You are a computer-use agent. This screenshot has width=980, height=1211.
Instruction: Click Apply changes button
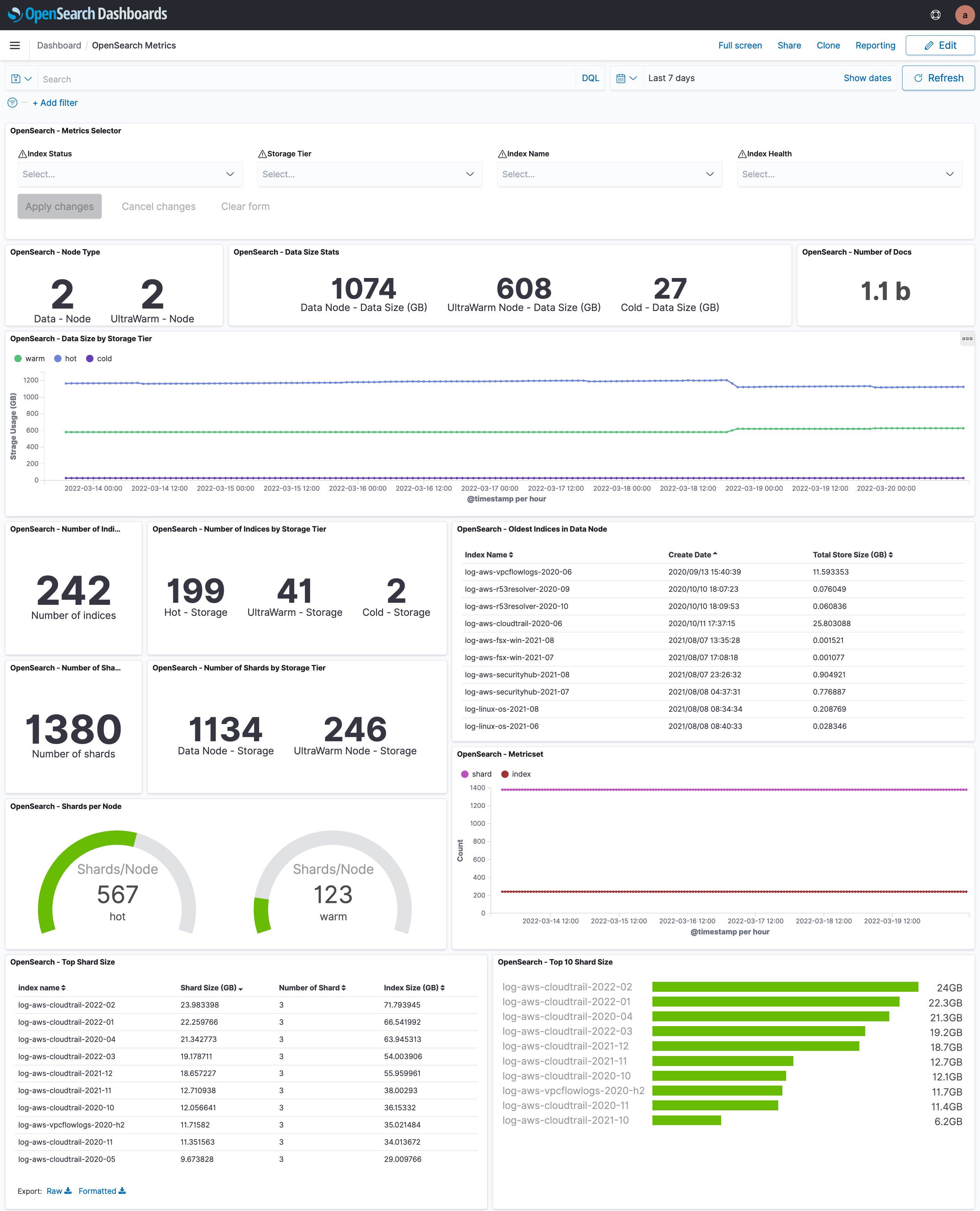click(x=59, y=207)
